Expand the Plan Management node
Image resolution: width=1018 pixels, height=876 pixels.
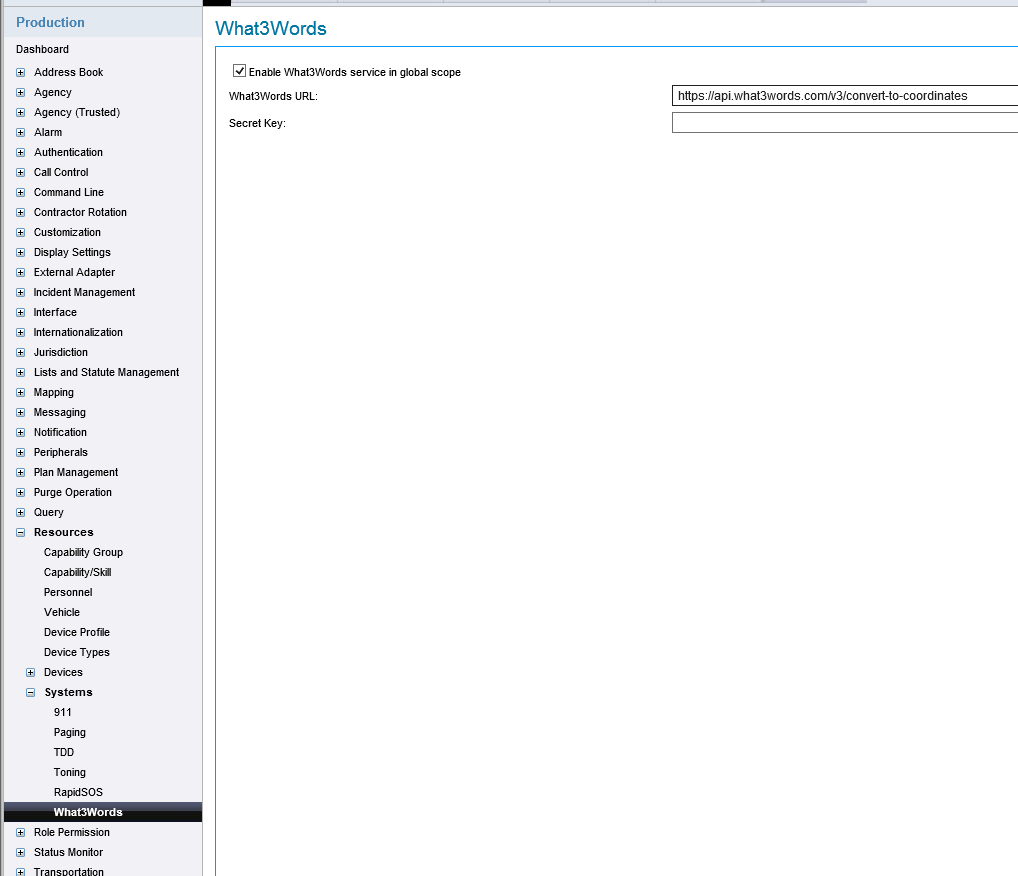(x=21, y=473)
